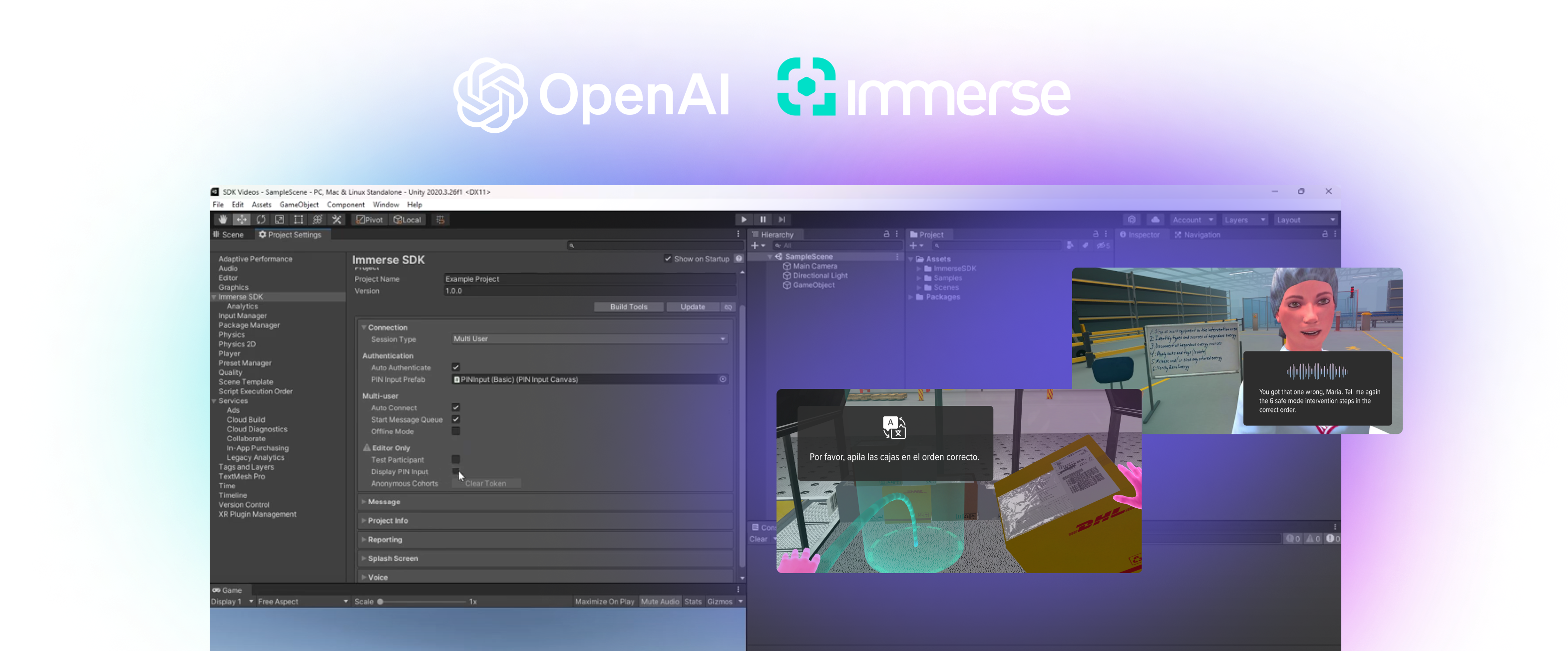Click the Update button
This screenshot has width=1568, height=651.
click(x=693, y=307)
